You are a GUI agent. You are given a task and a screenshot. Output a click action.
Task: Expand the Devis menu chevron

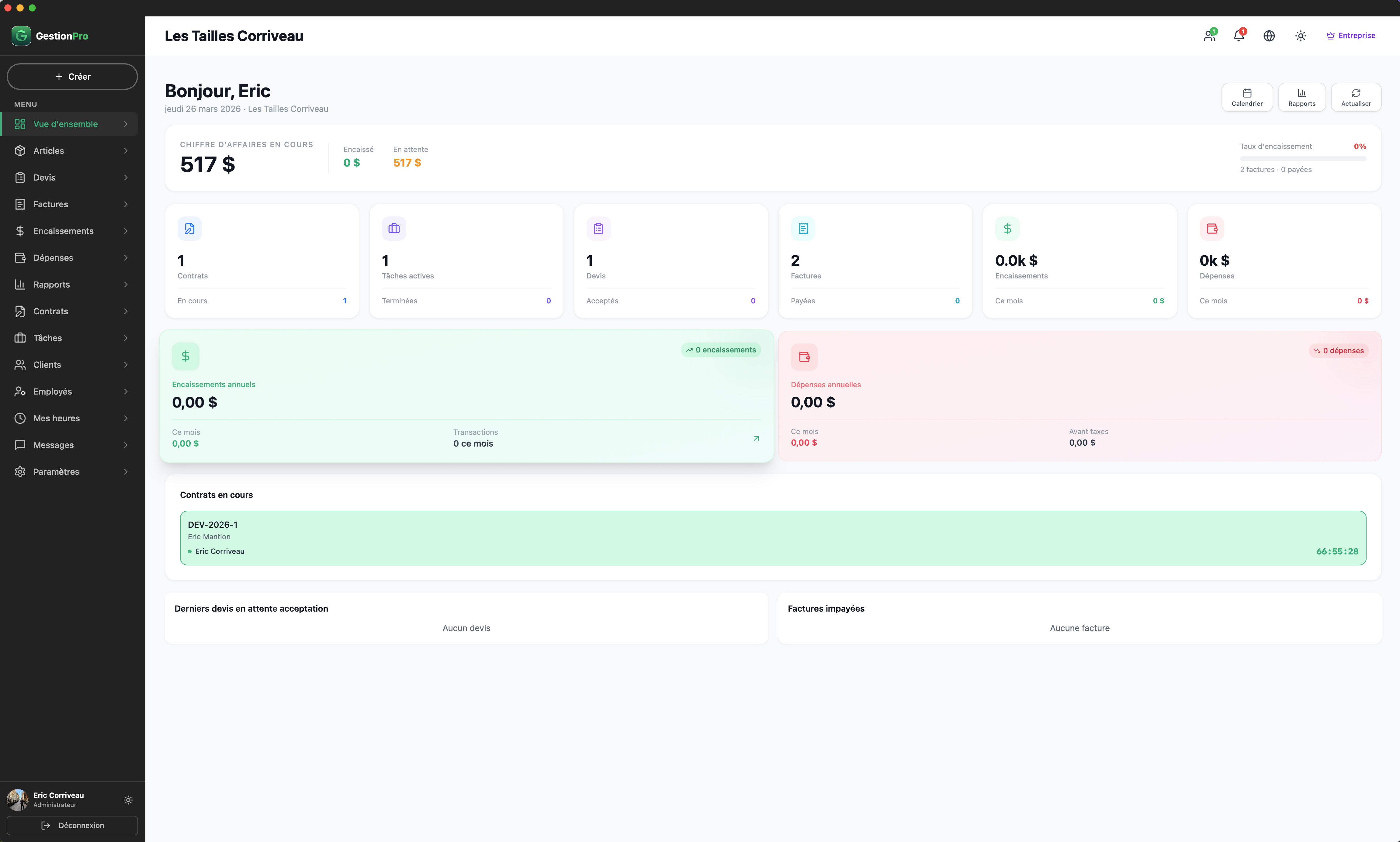(x=125, y=178)
